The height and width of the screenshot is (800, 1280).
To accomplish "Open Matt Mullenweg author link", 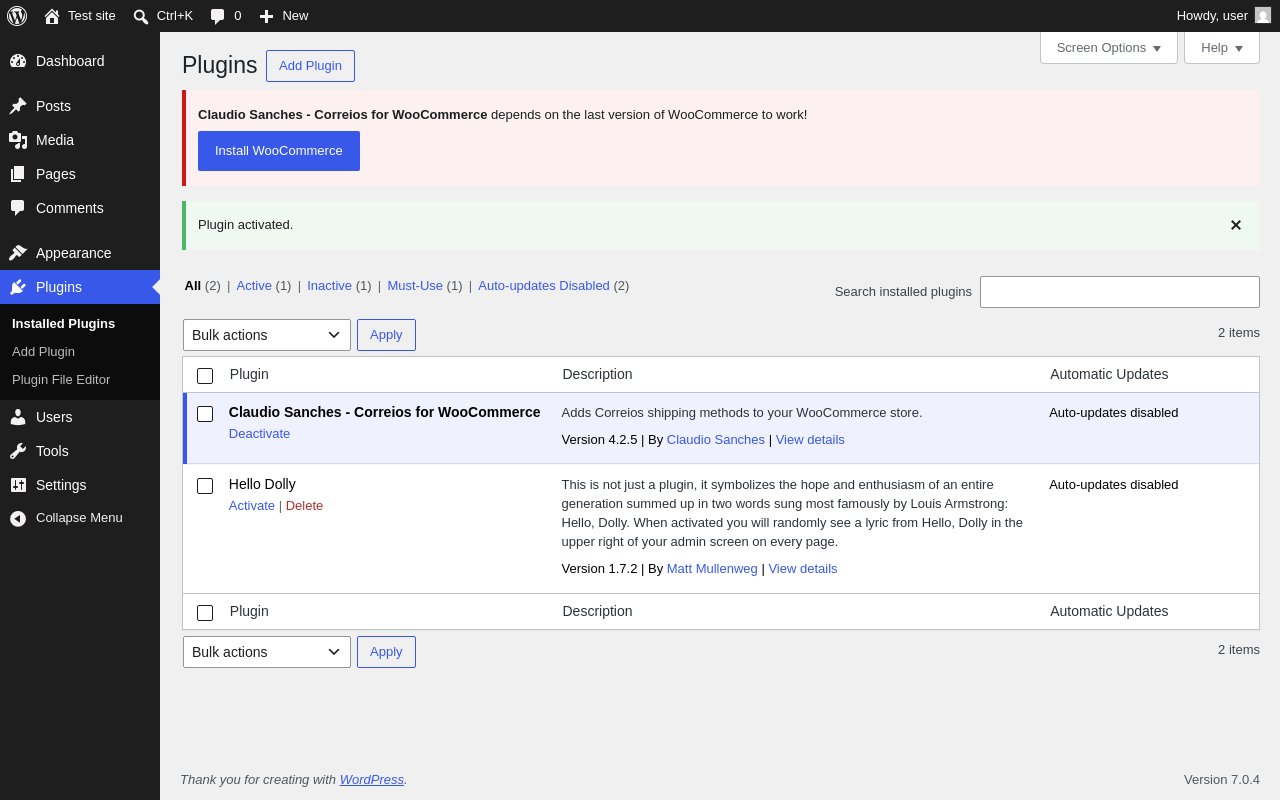I will pyautogui.click(x=712, y=569).
